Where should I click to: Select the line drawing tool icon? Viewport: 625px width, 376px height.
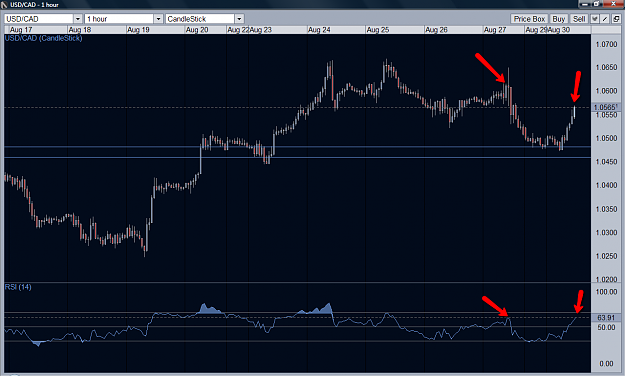click(x=605, y=19)
